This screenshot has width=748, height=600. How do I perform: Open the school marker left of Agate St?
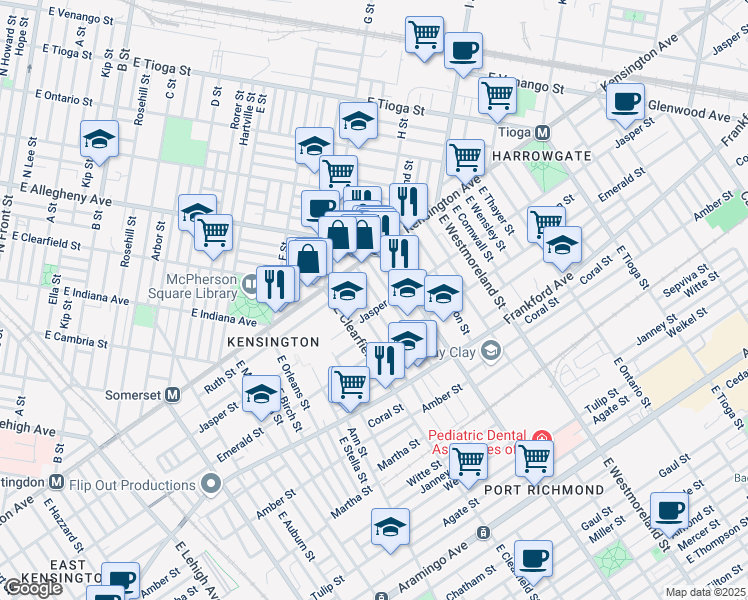click(x=391, y=528)
